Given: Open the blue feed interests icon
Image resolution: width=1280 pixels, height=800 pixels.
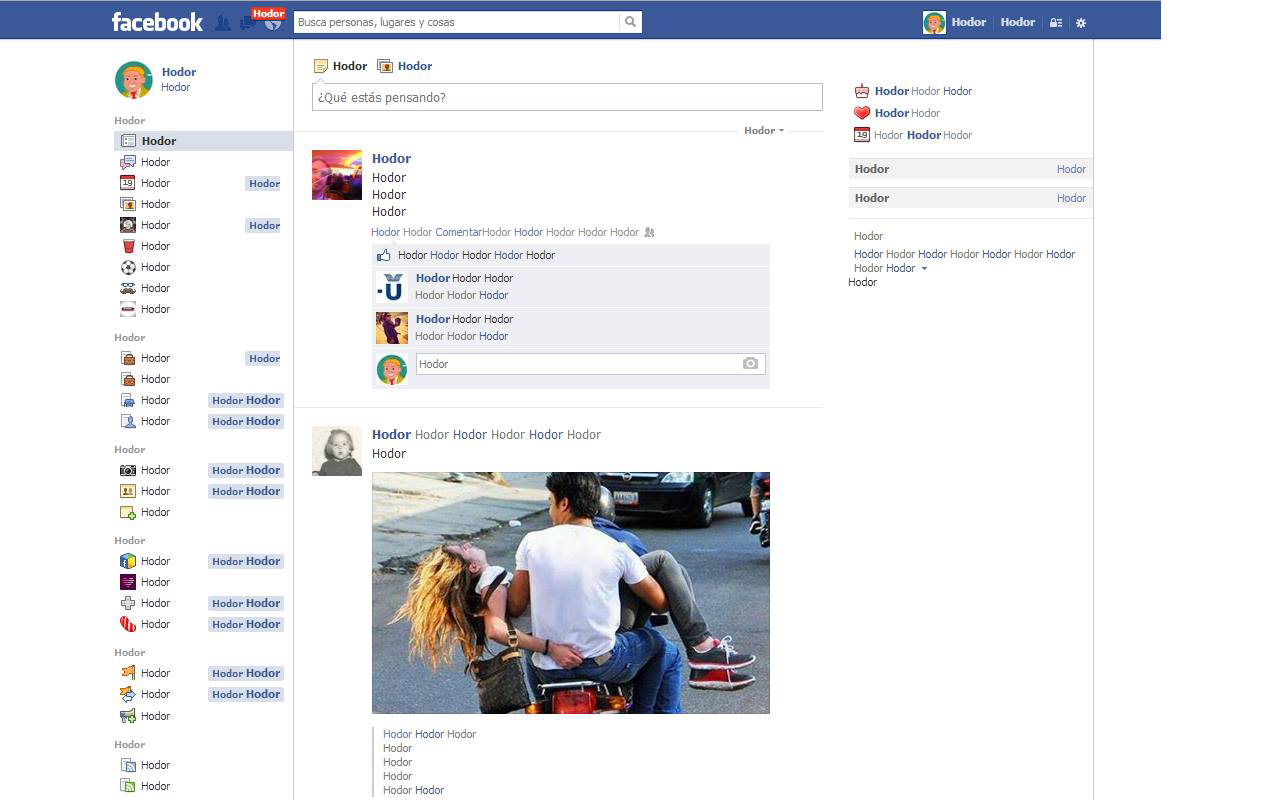Looking at the screenshot, I should 128,765.
